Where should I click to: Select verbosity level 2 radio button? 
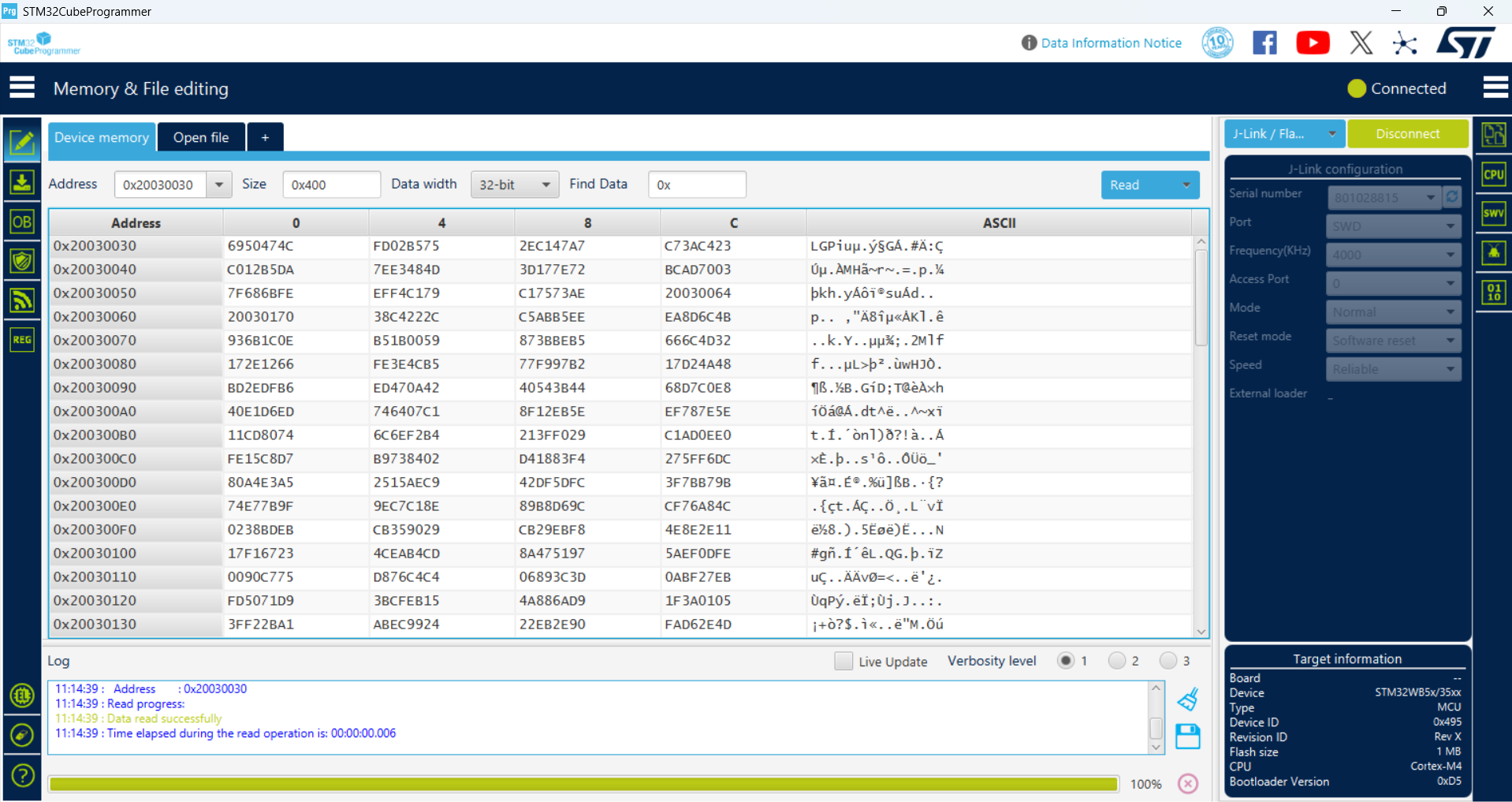point(1117,661)
